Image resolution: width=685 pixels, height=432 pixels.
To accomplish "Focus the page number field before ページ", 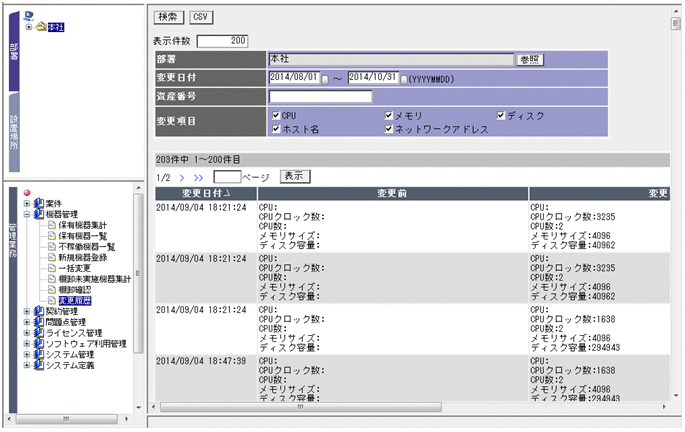I will (227, 177).
